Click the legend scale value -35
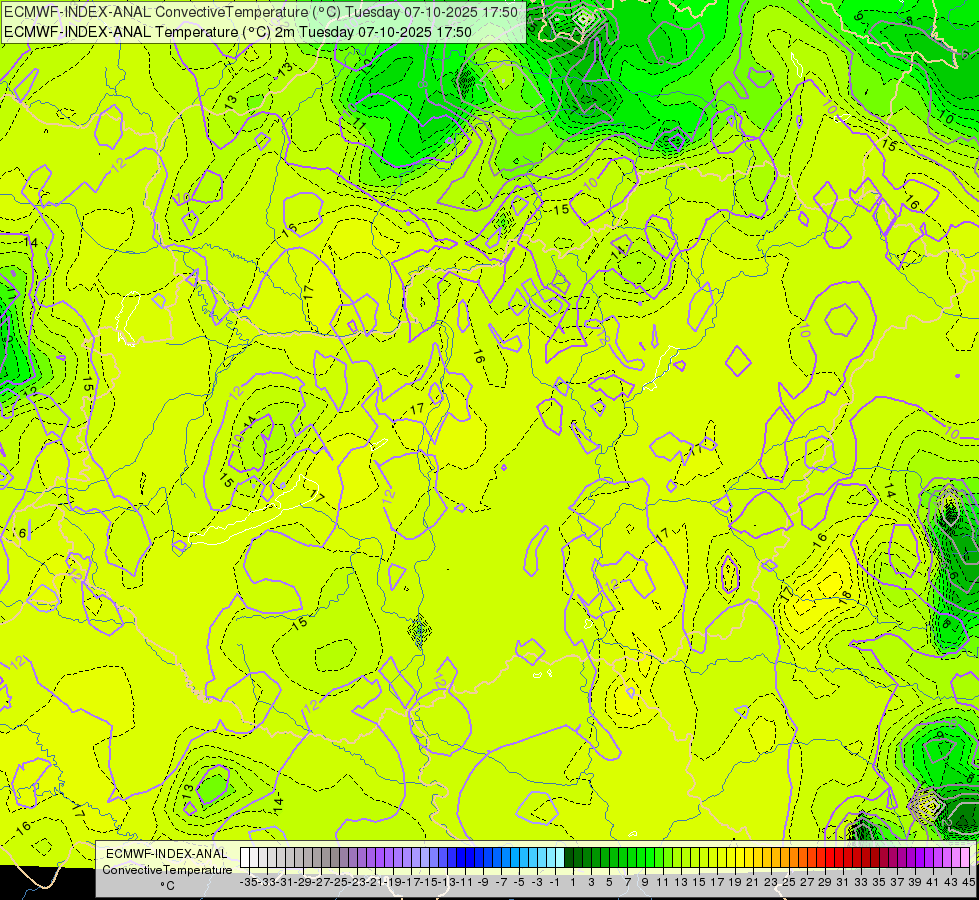Image resolution: width=979 pixels, height=900 pixels. (x=249, y=883)
